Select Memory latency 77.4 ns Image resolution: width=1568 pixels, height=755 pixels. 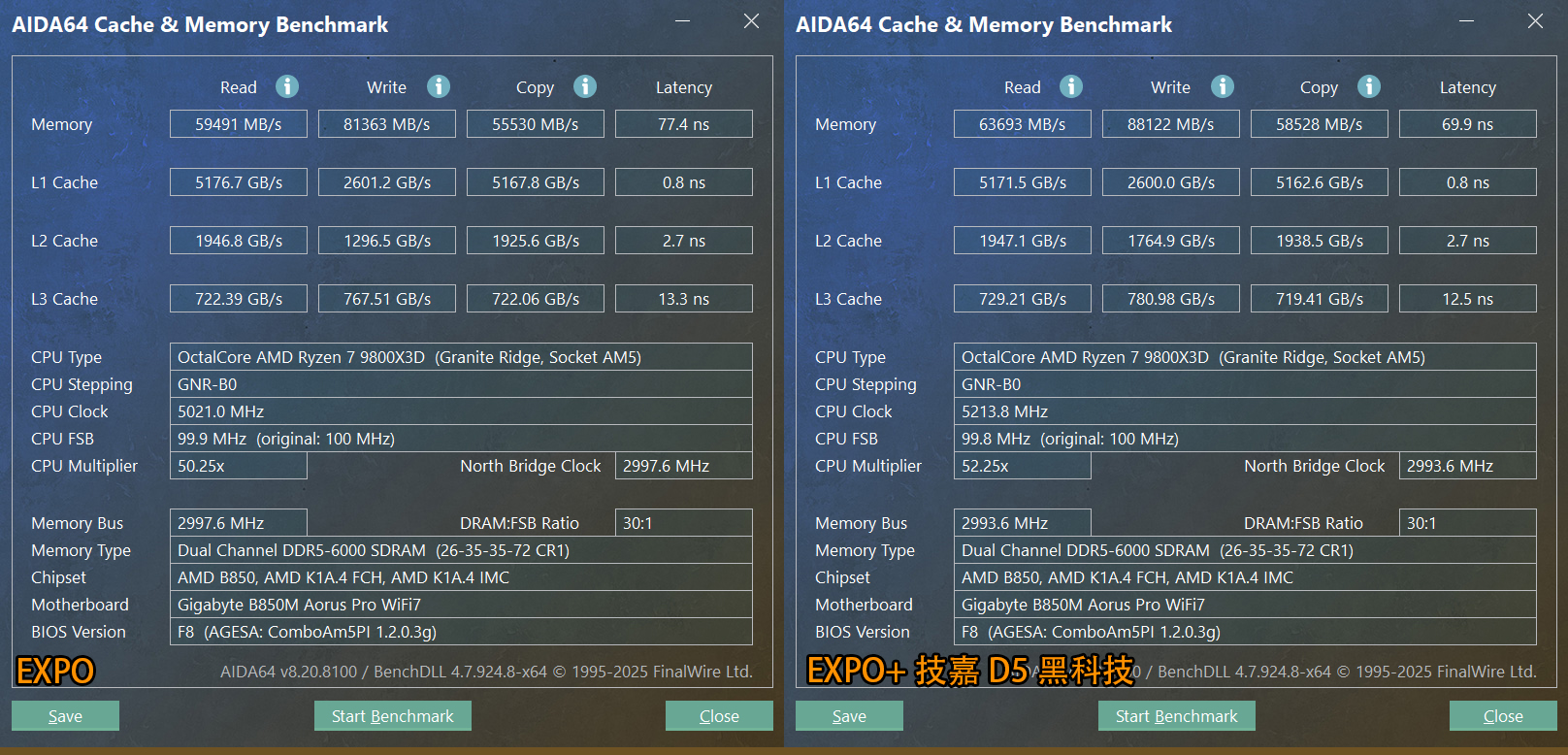point(684,124)
